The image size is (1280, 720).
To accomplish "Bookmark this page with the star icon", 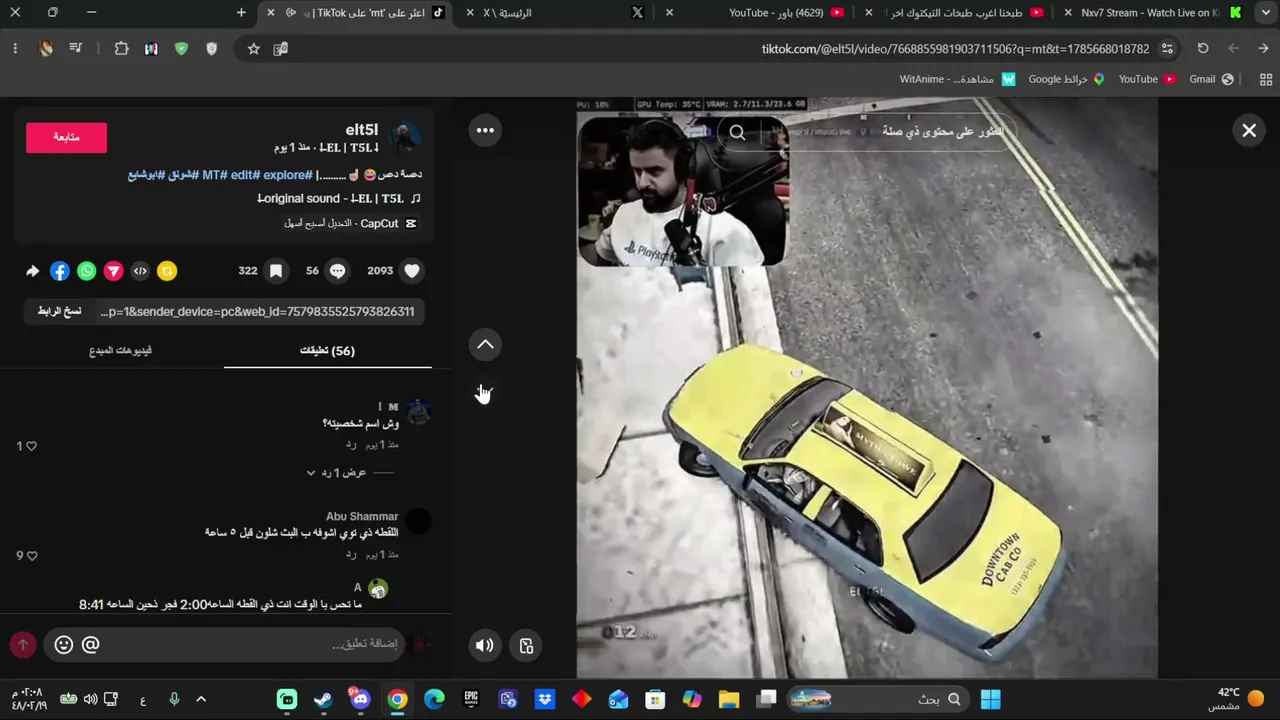I will (x=254, y=49).
